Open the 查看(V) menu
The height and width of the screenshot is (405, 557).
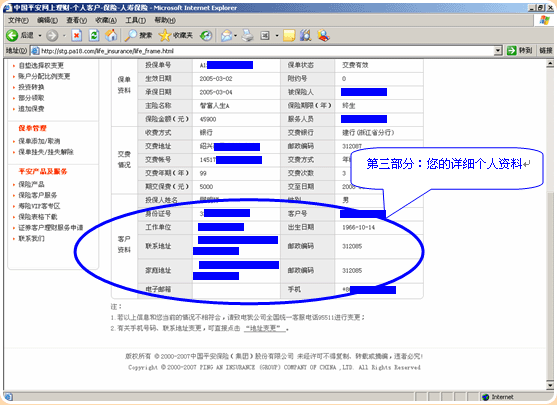[x=76, y=20]
